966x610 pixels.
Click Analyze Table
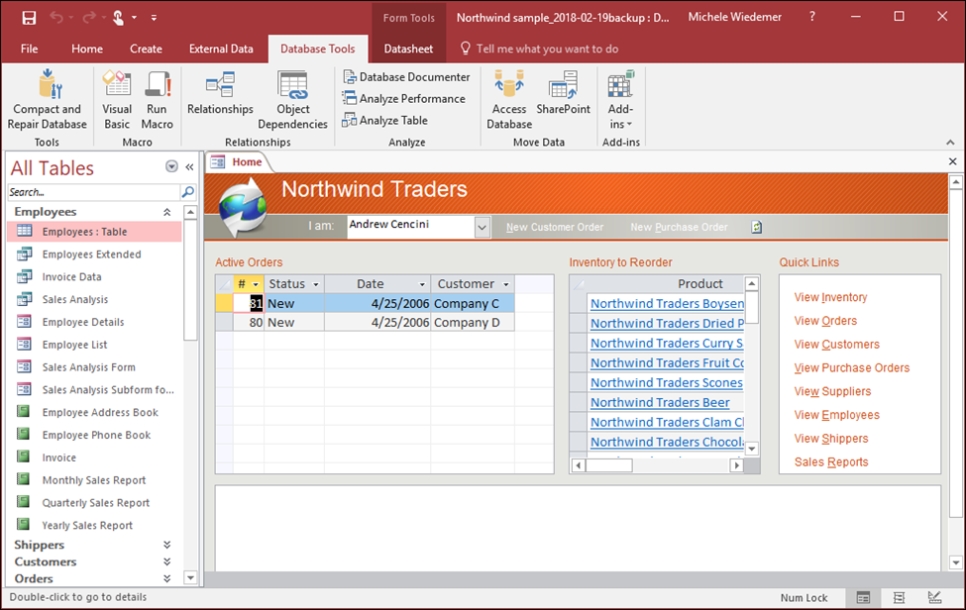click(385, 120)
